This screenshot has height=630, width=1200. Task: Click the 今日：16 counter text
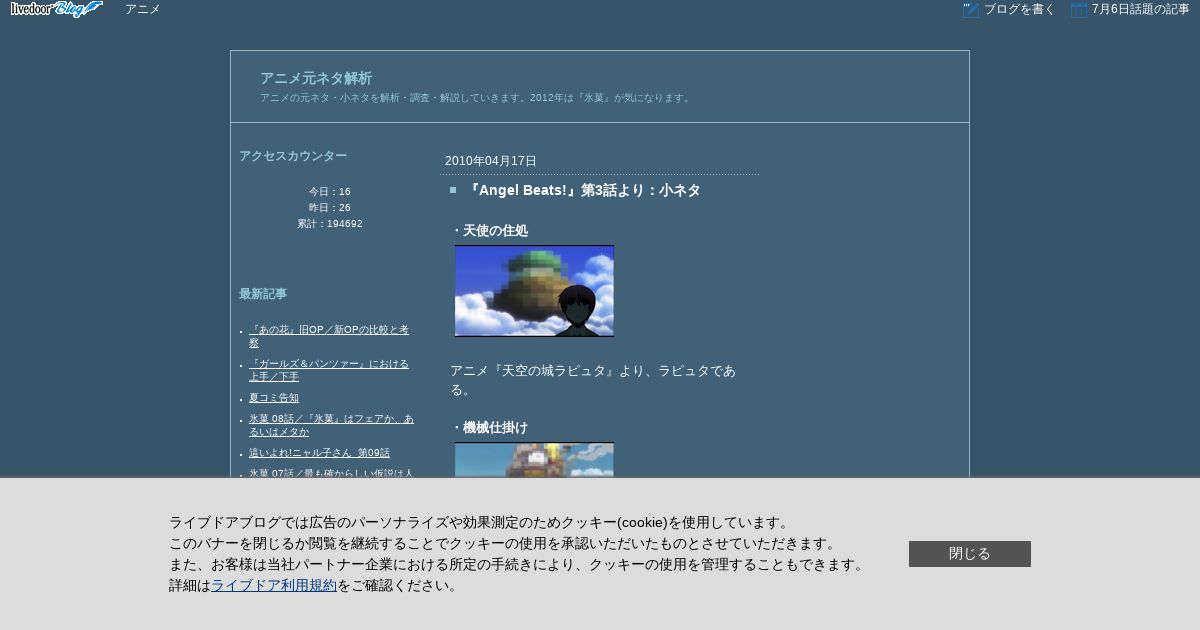click(330, 192)
